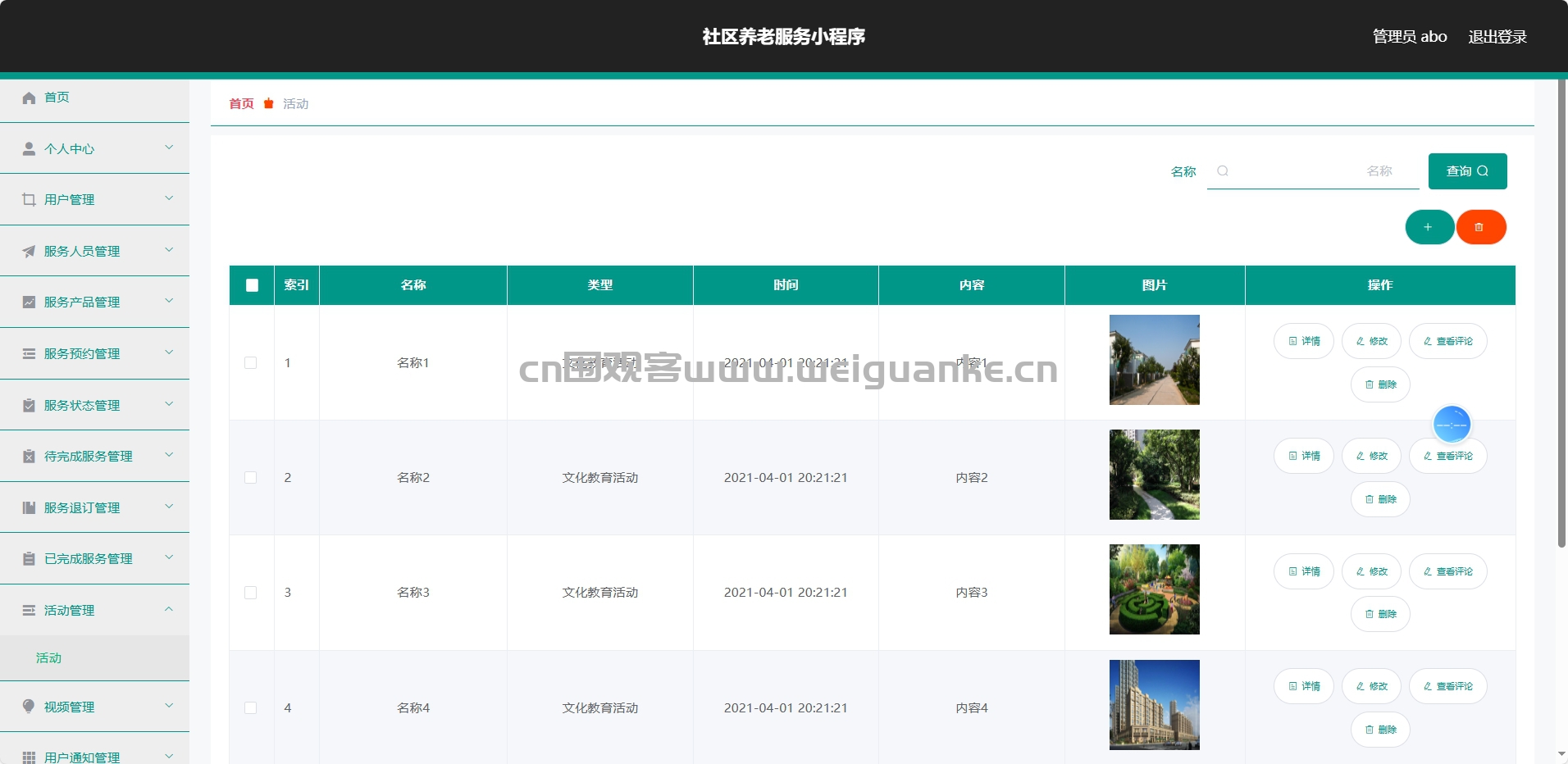This screenshot has width=1568, height=764.
Task: Click the floating blue circle widget
Action: click(x=1452, y=425)
